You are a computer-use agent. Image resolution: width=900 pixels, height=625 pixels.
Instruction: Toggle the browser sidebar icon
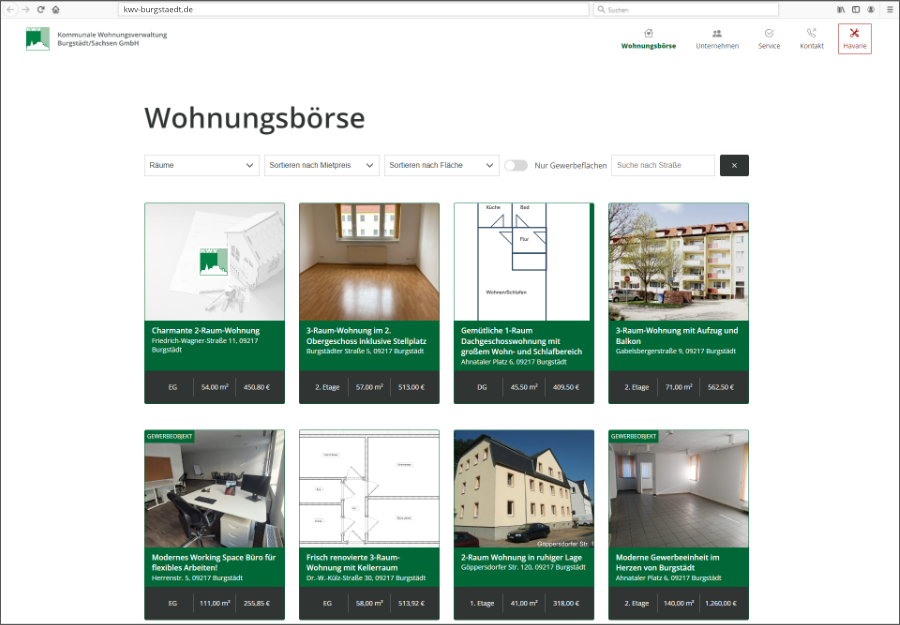point(856,9)
